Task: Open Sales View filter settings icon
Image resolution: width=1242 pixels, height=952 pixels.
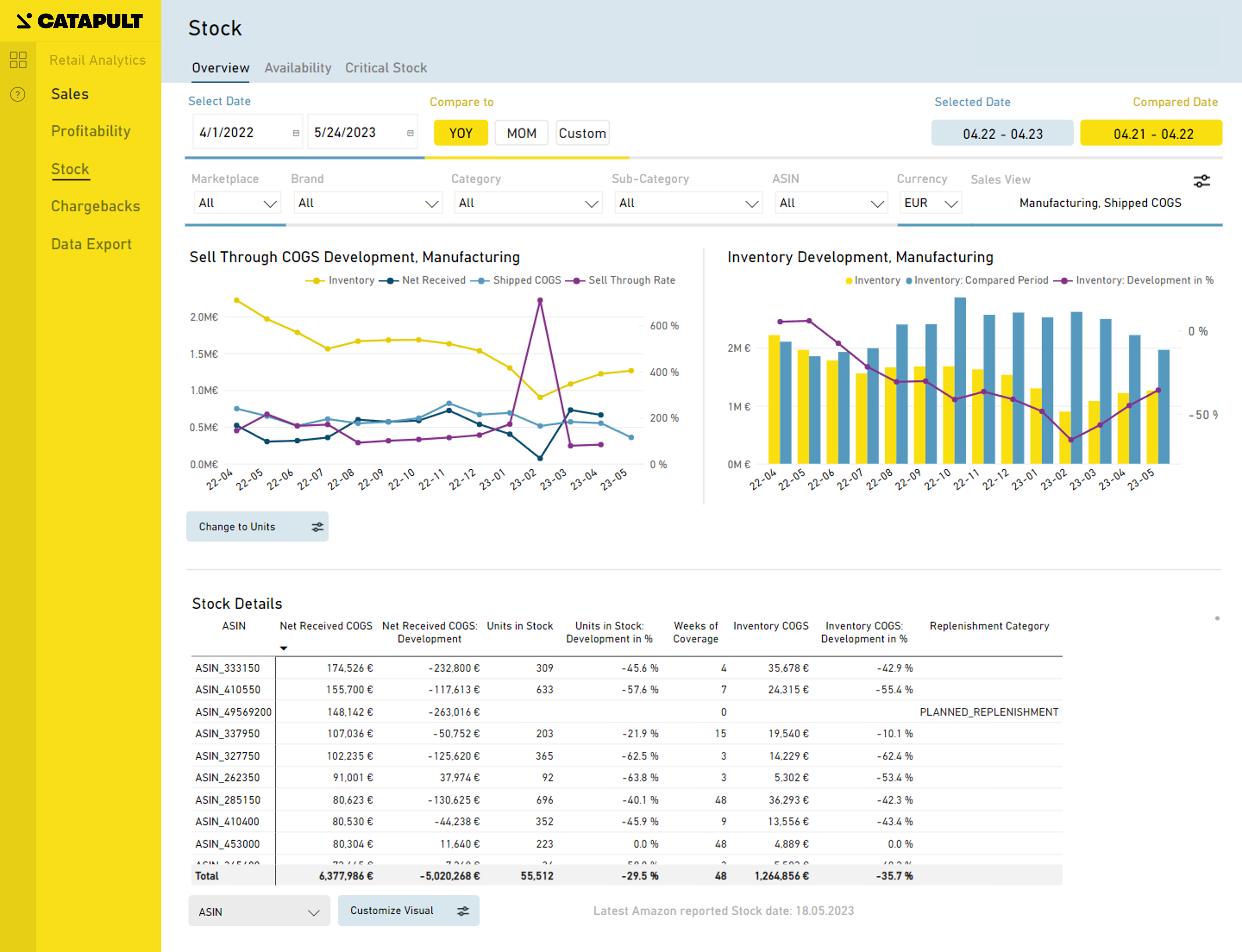Action: [x=1201, y=181]
